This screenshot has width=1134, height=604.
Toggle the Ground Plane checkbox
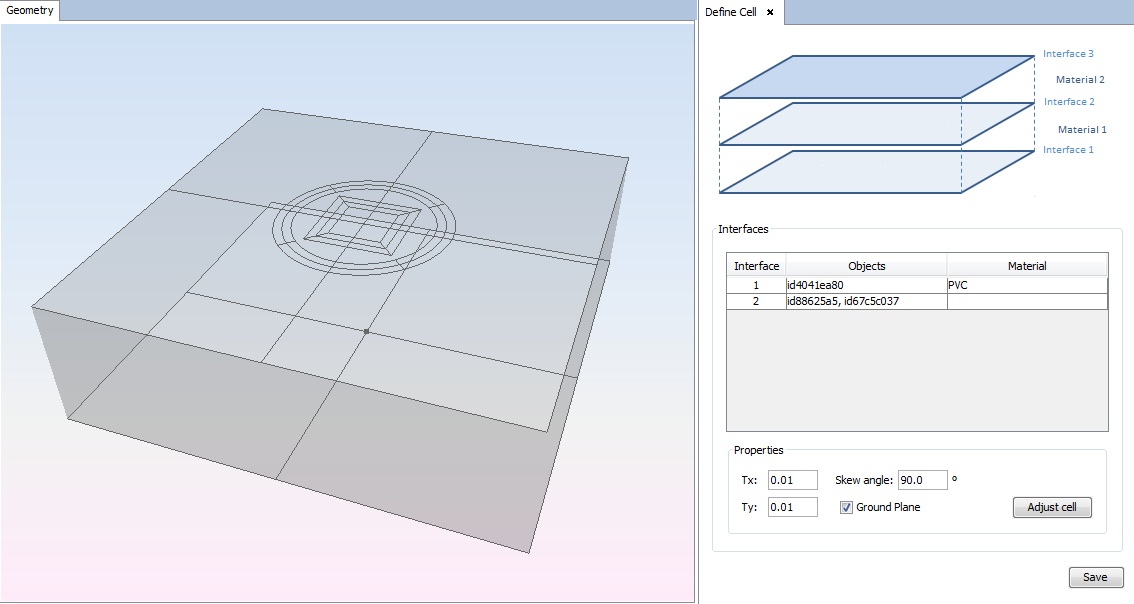(846, 507)
